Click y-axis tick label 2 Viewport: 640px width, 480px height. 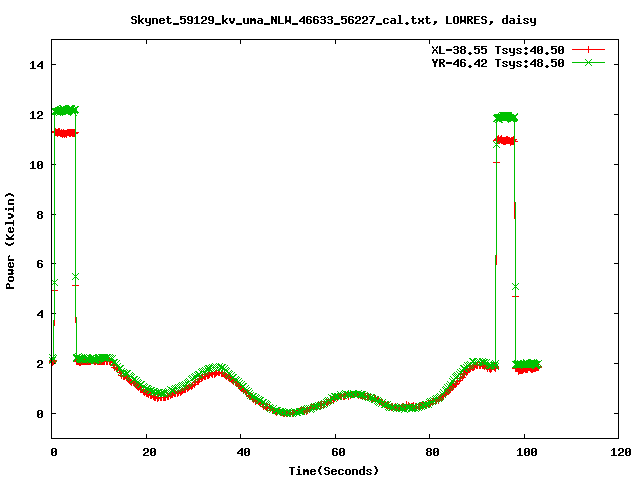40,364
